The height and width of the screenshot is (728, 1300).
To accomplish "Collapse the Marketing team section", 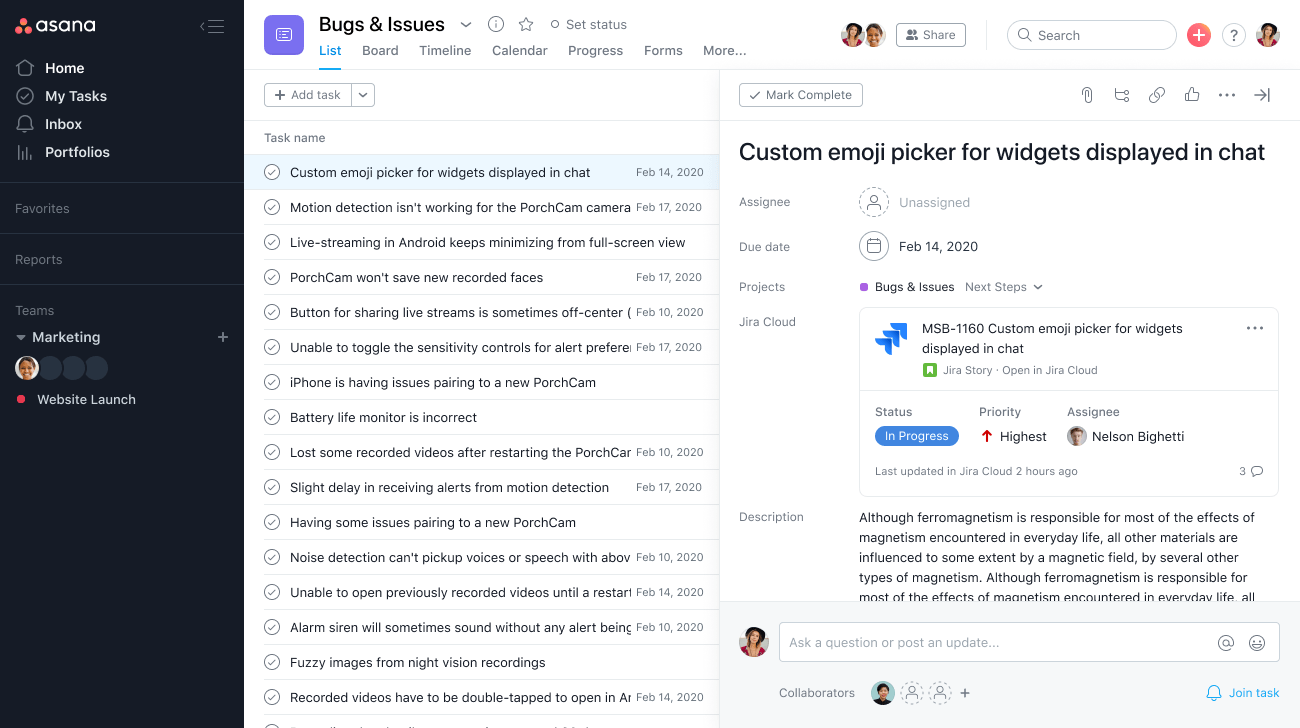I will point(21,338).
